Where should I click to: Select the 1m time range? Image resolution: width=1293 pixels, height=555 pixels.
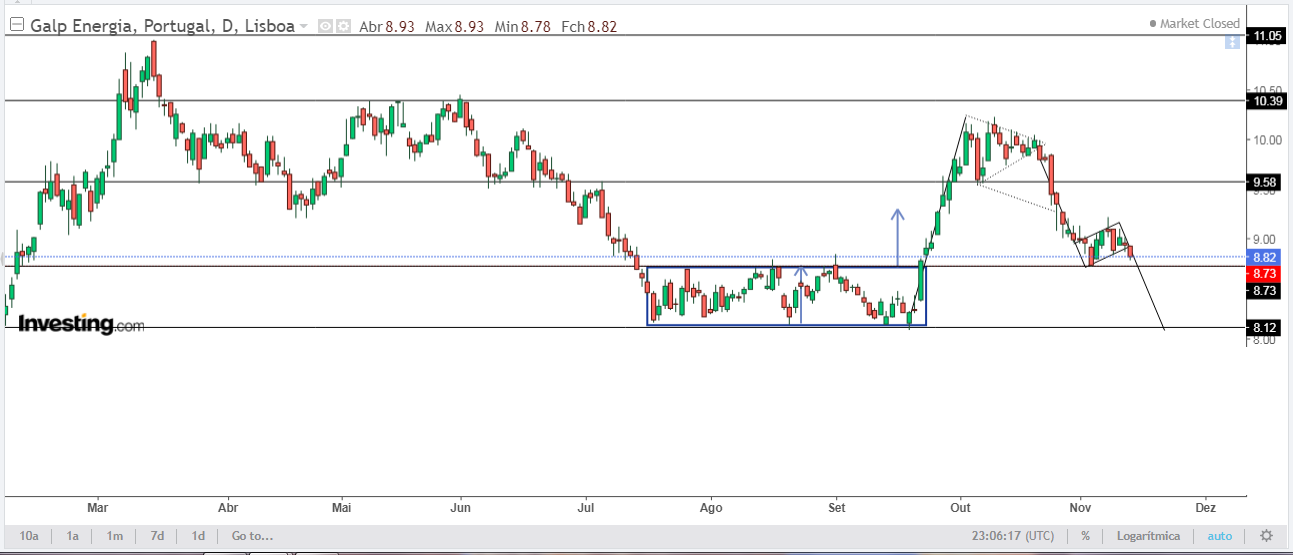115,536
